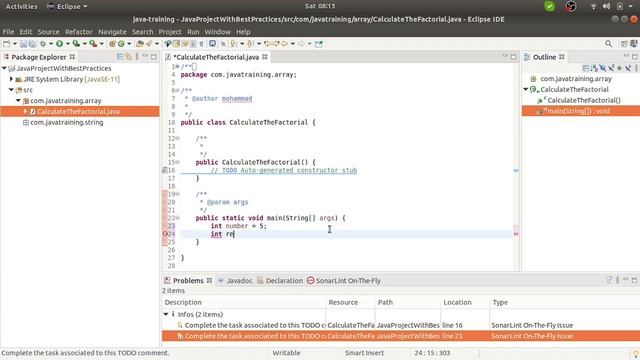The image size is (640, 360).
Task: Open the Run button dropdown arrow
Action: click(x=68, y=44)
